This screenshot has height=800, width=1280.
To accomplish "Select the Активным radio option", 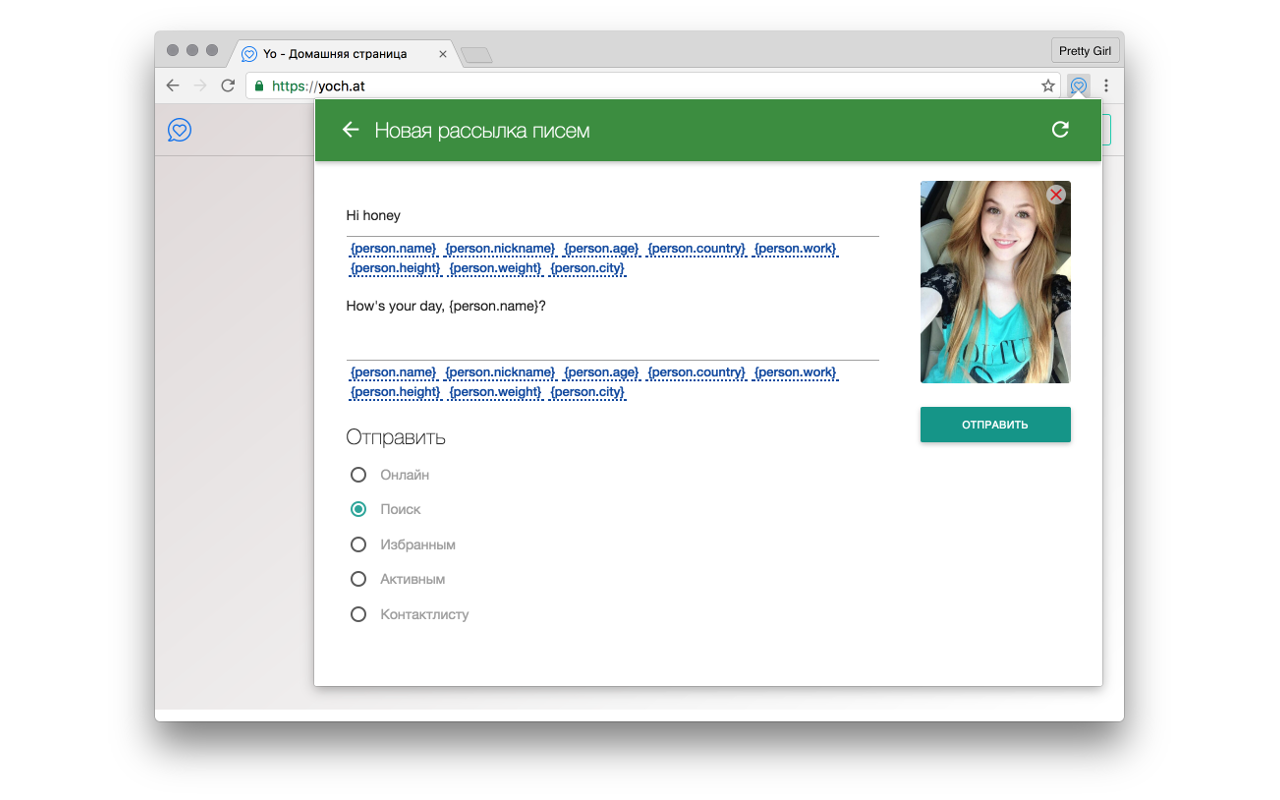I will 358,578.
